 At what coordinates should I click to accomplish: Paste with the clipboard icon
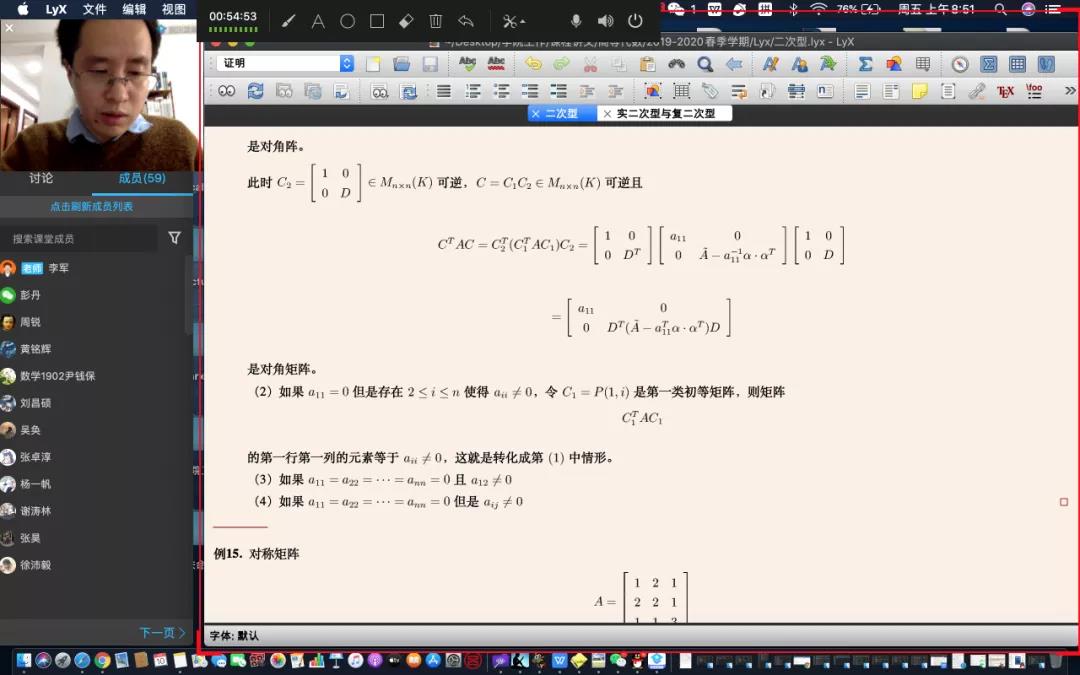(647, 64)
